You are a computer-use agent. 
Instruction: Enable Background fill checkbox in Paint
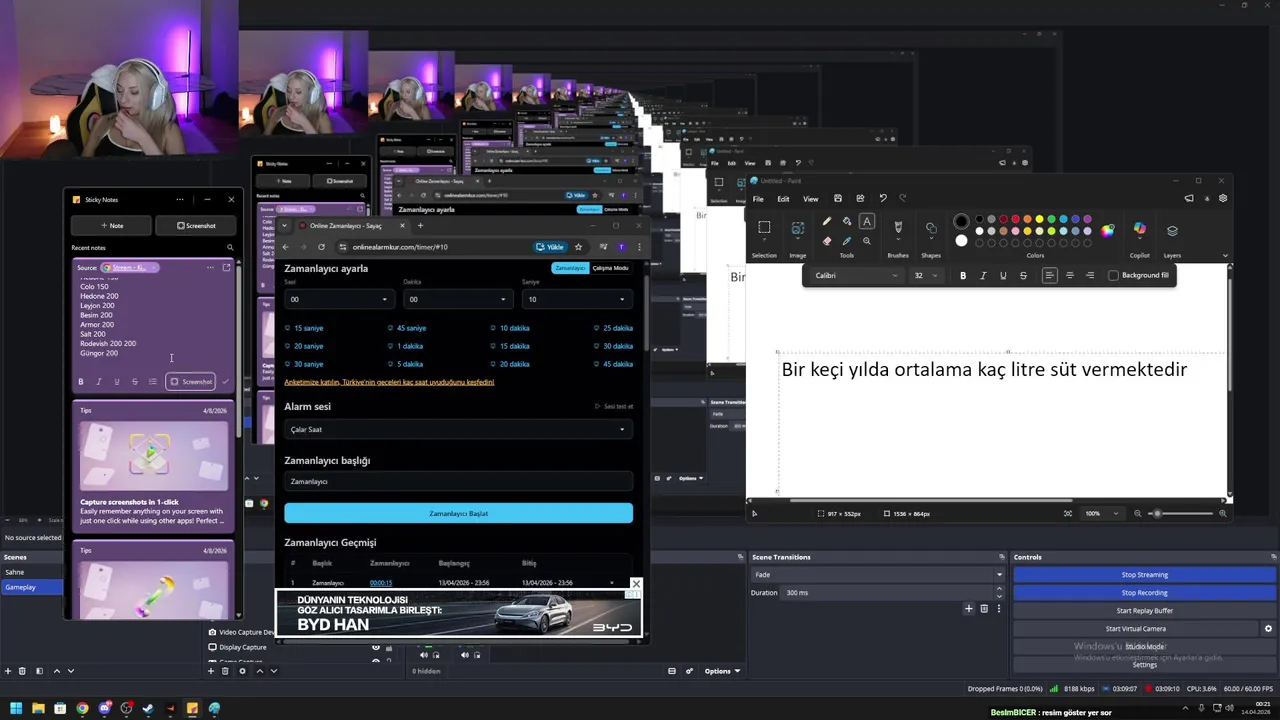pyautogui.click(x=1113, y=275)
